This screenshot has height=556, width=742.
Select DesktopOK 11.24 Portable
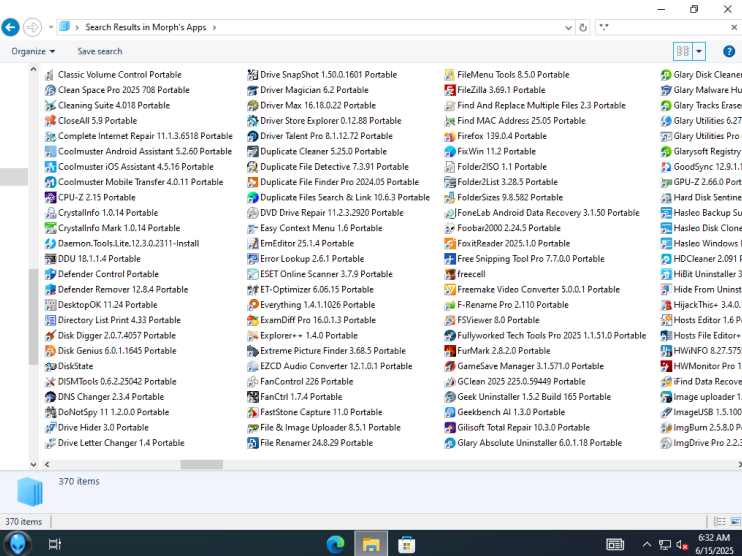click(x=101, y=305)
